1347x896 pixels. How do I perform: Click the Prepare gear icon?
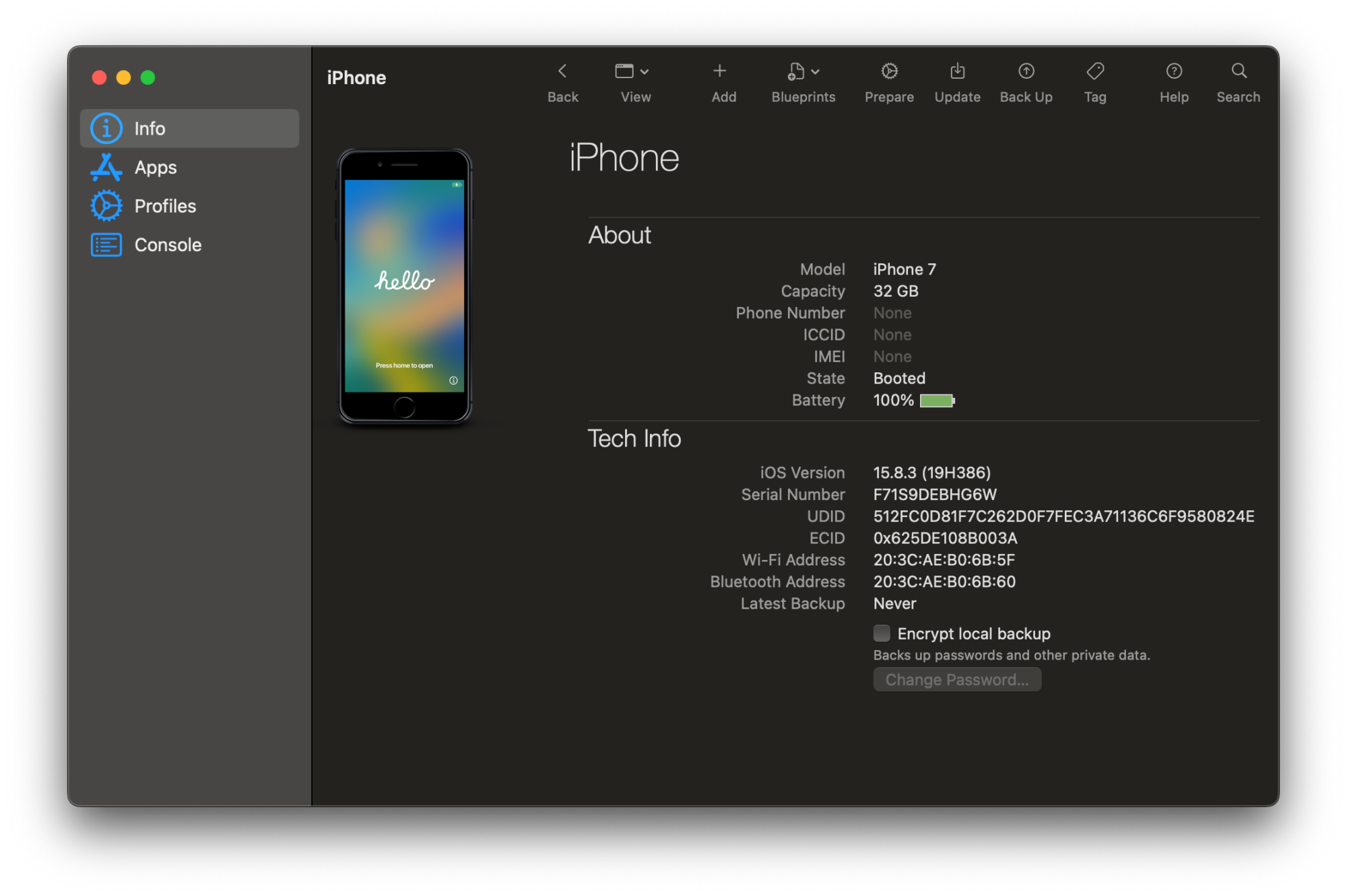click(889, 71)
